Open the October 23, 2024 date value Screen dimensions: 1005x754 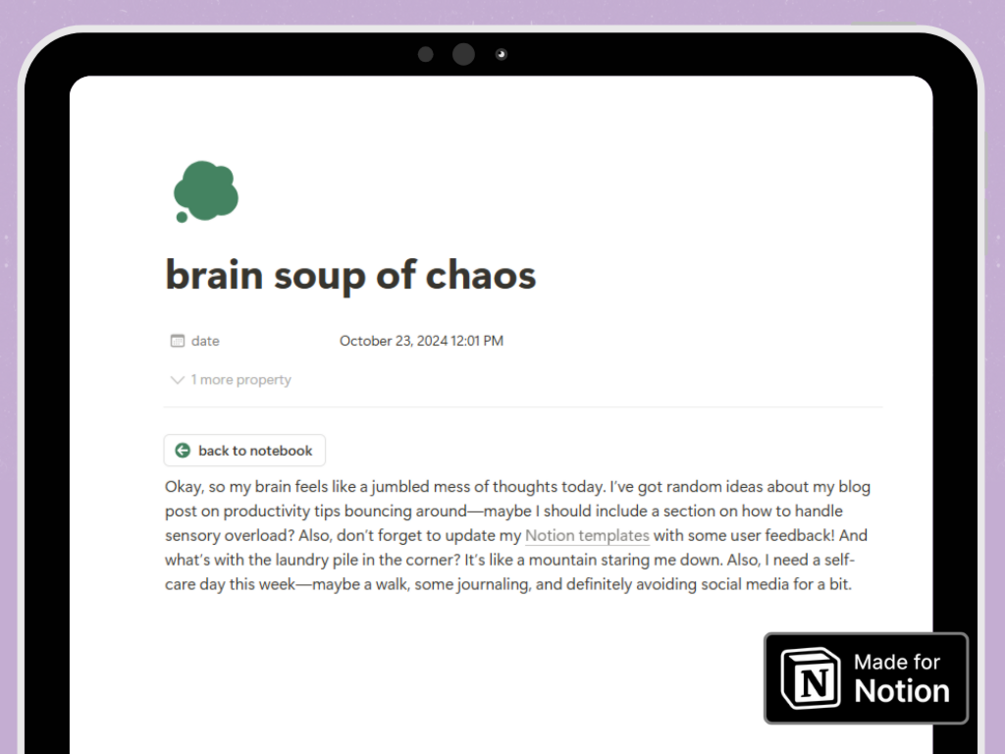(421, 340)
